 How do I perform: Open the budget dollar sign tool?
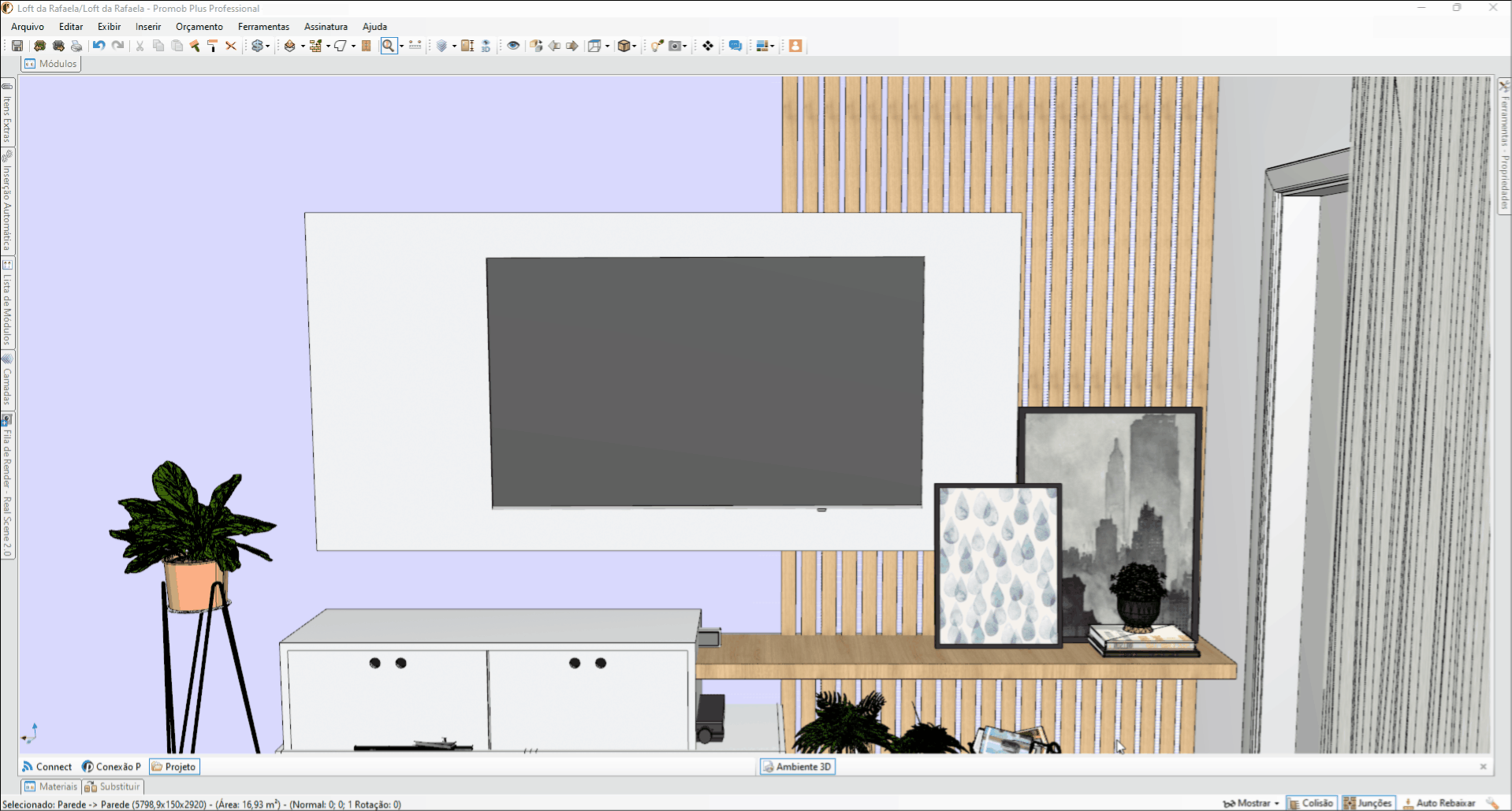click(x=257, y=46)
